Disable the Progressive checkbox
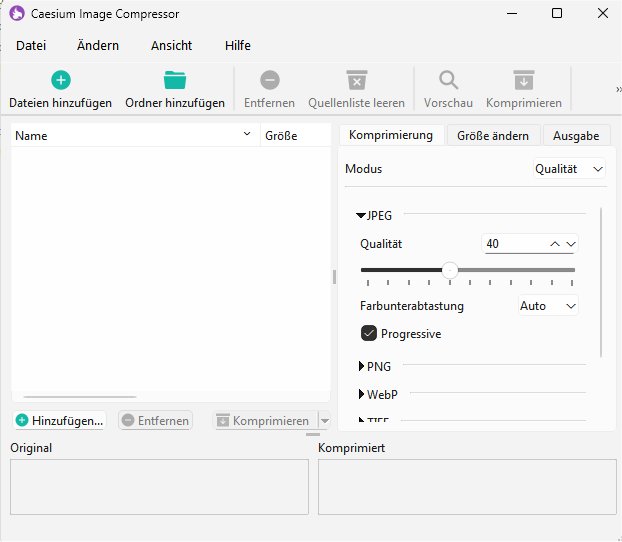 (x=369, y=333)
